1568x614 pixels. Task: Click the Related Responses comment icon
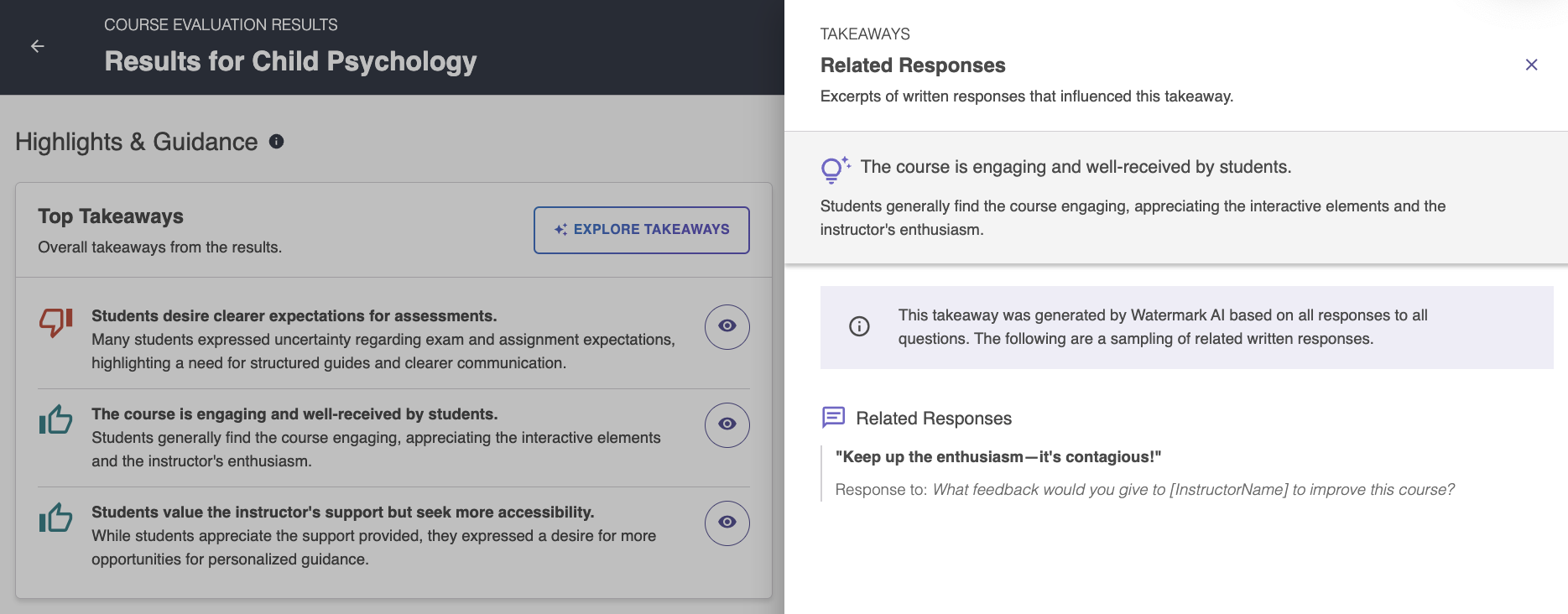coord(833,417)
